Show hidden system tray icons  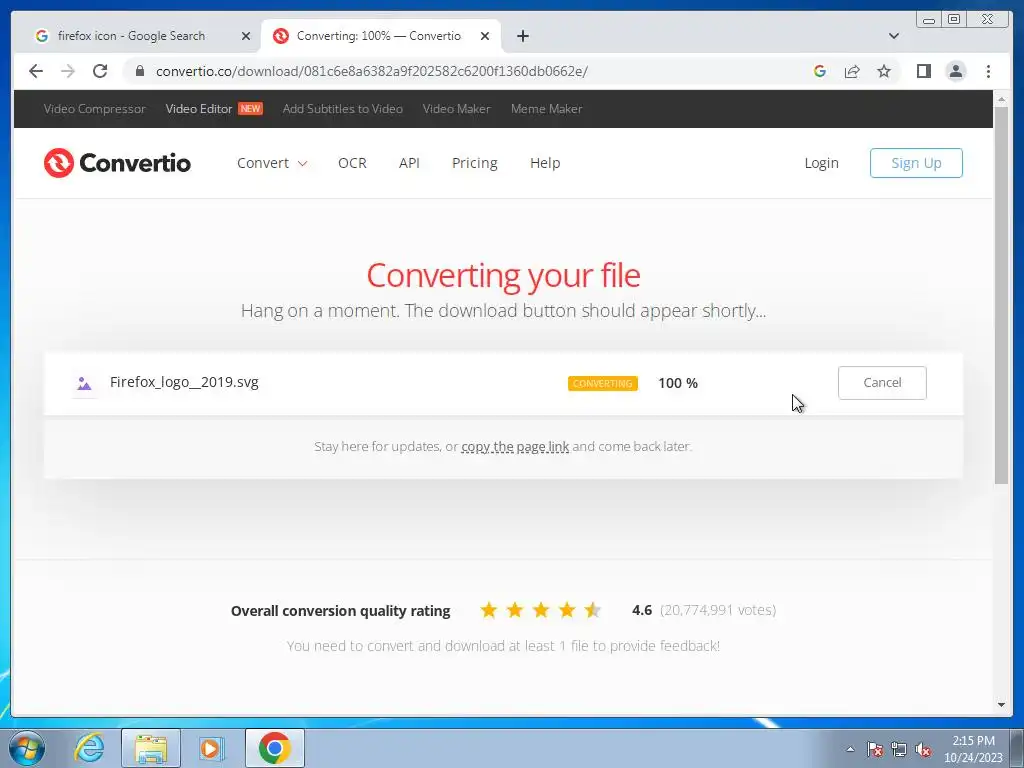click(x=850, y=749)
